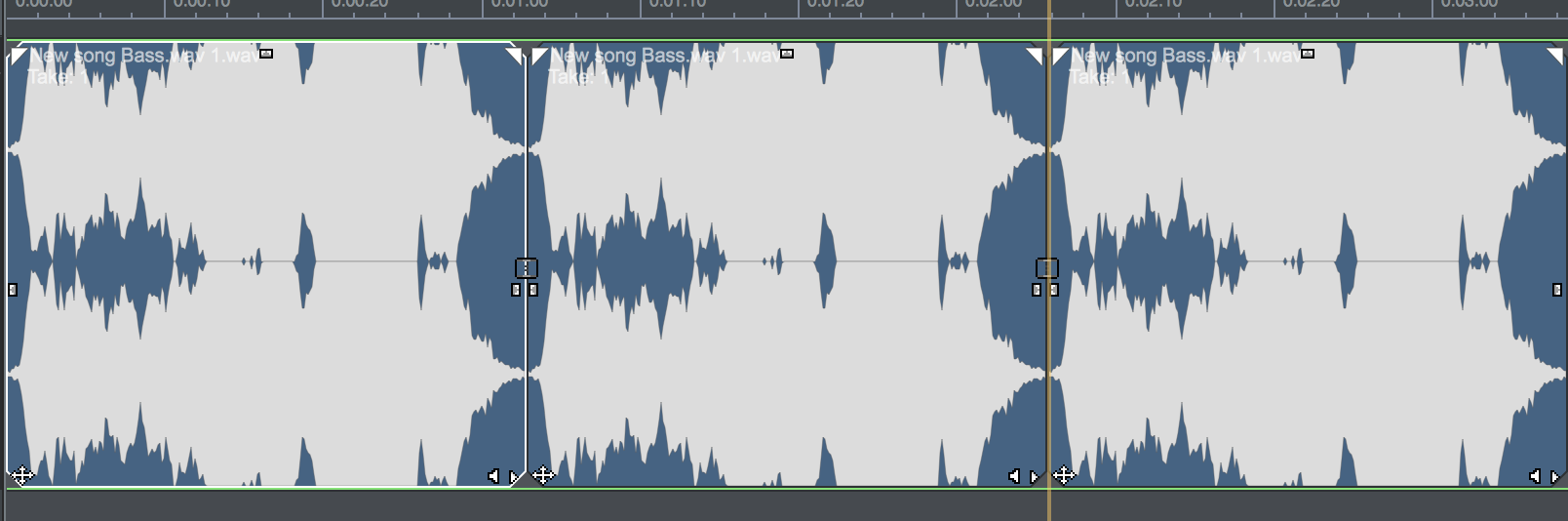Screen dimensions: 1568x521
Task: Click the fade-out handle of the third clip
Action: [1554, 57]
